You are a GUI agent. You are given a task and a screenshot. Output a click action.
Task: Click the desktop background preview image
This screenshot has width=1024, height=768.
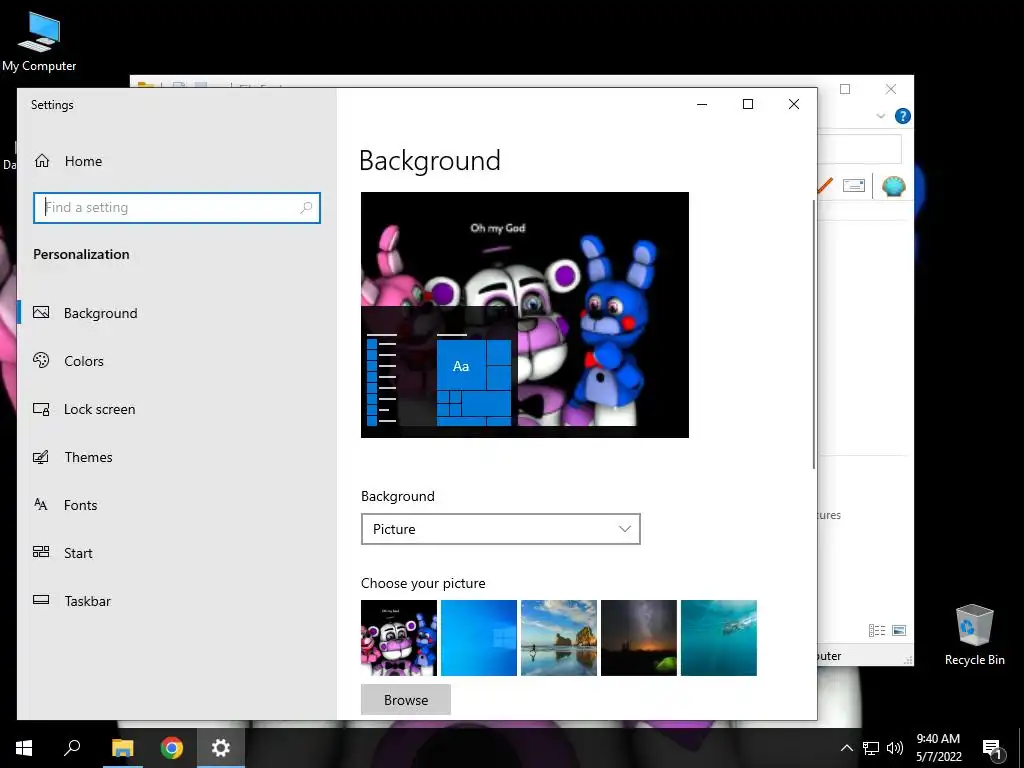(525, 315)
